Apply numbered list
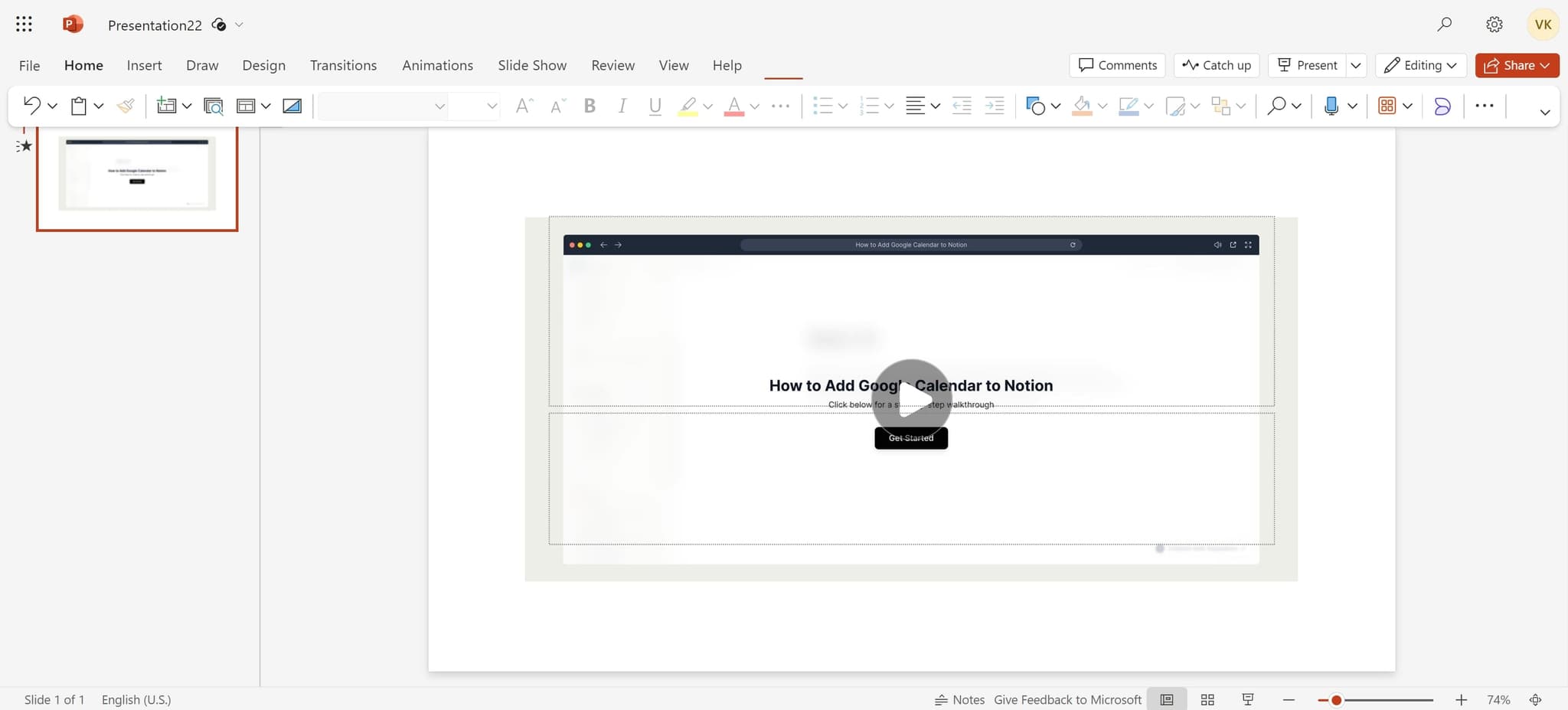The image size is (1568, 710). click(x=869, y=106)
